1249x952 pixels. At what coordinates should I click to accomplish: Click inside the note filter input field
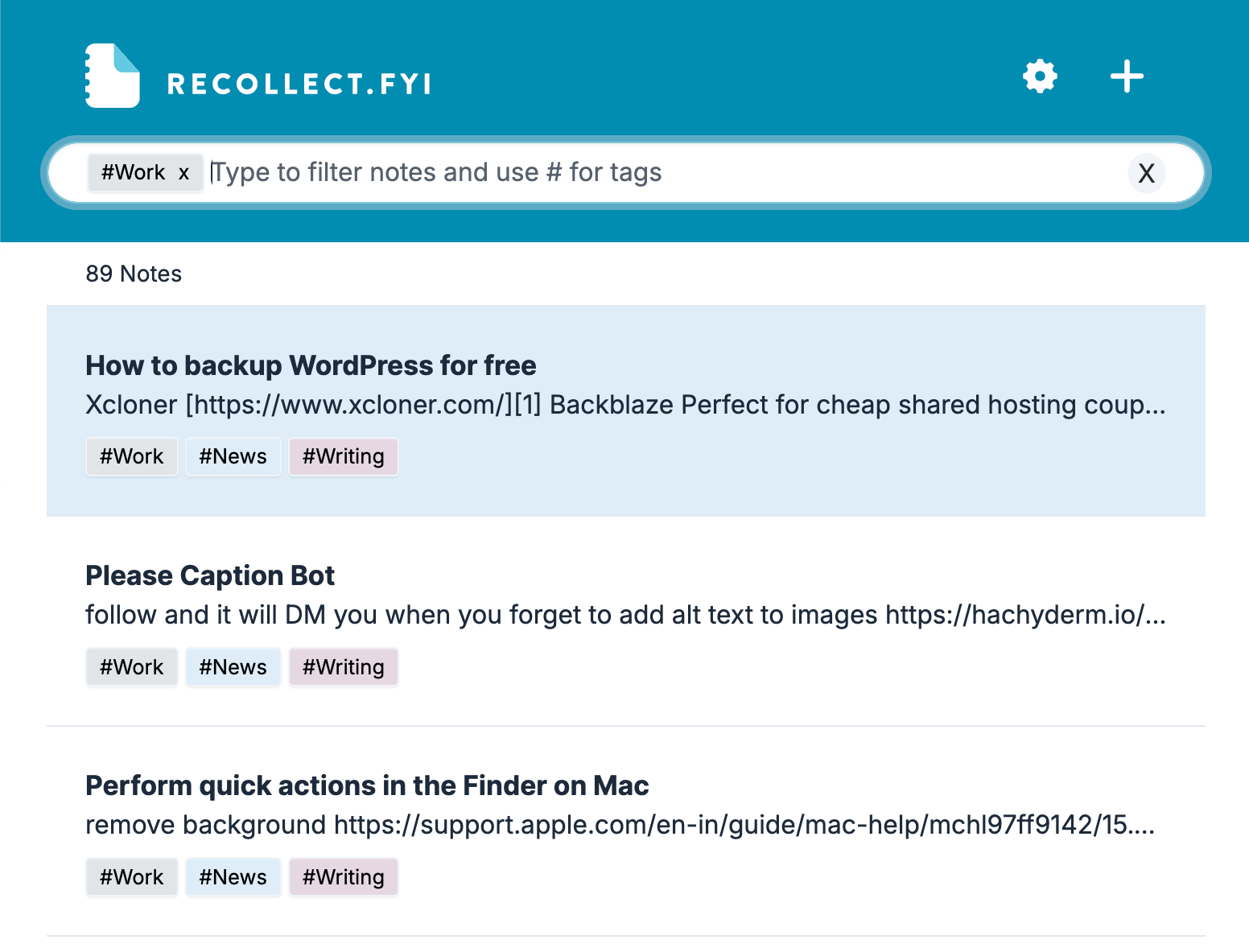[x=483, y=171]
